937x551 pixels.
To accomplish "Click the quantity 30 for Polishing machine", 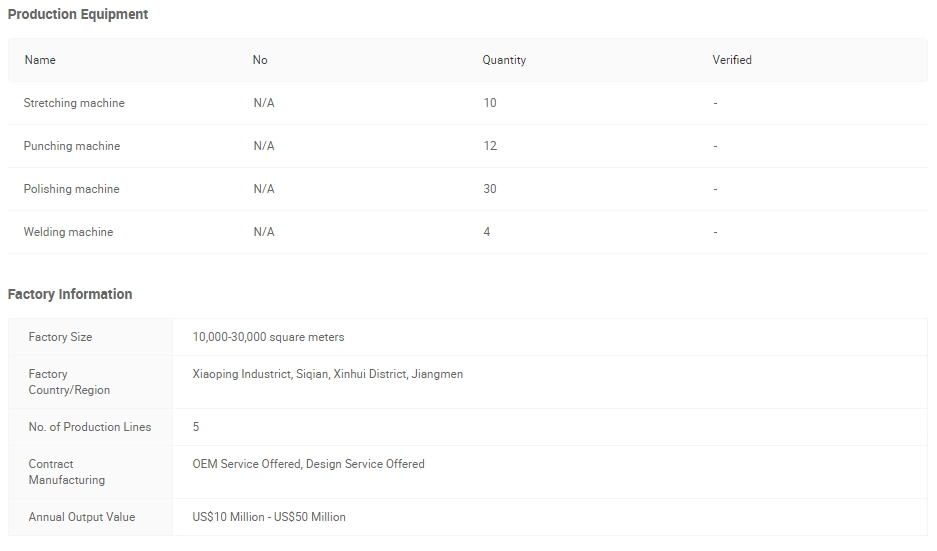I will pos(490,189).
